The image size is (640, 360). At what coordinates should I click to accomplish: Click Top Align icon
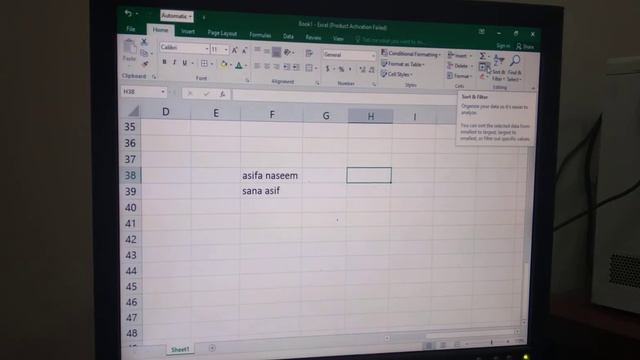258,50
